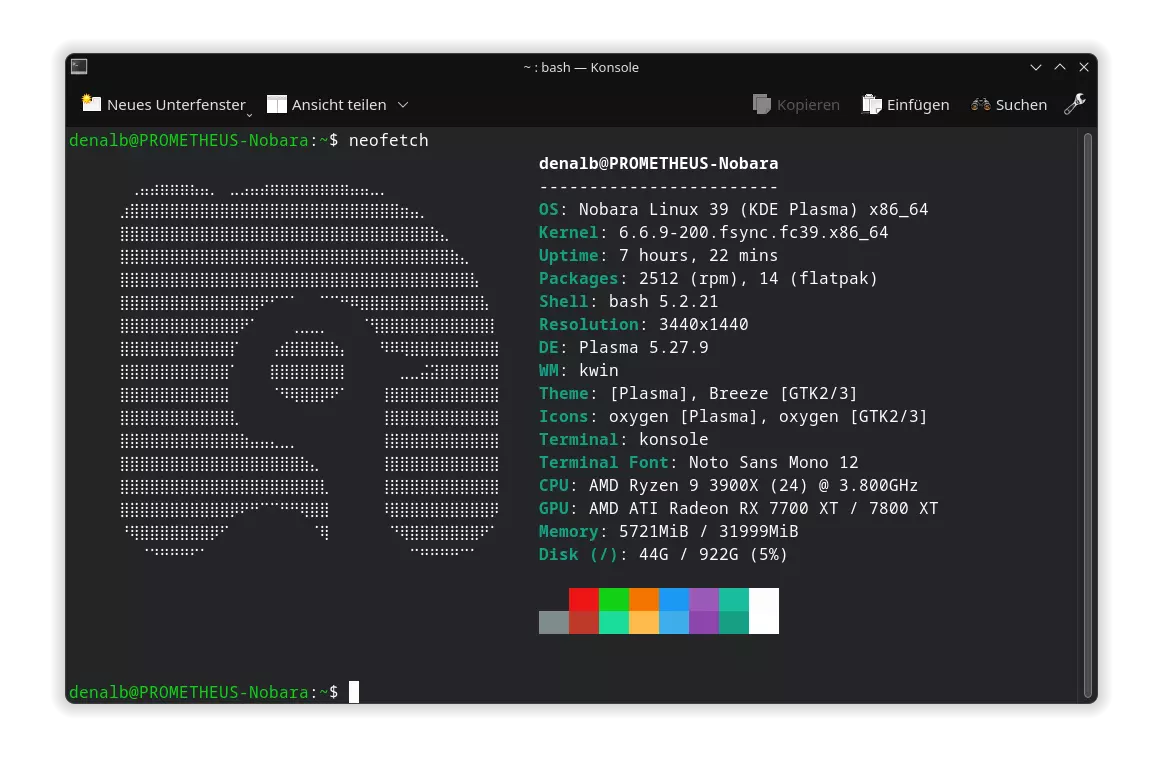Expand the Neues Unterfenster dropdown arrow
Viewport: 1163px width, 781px height.
point(249,115)
